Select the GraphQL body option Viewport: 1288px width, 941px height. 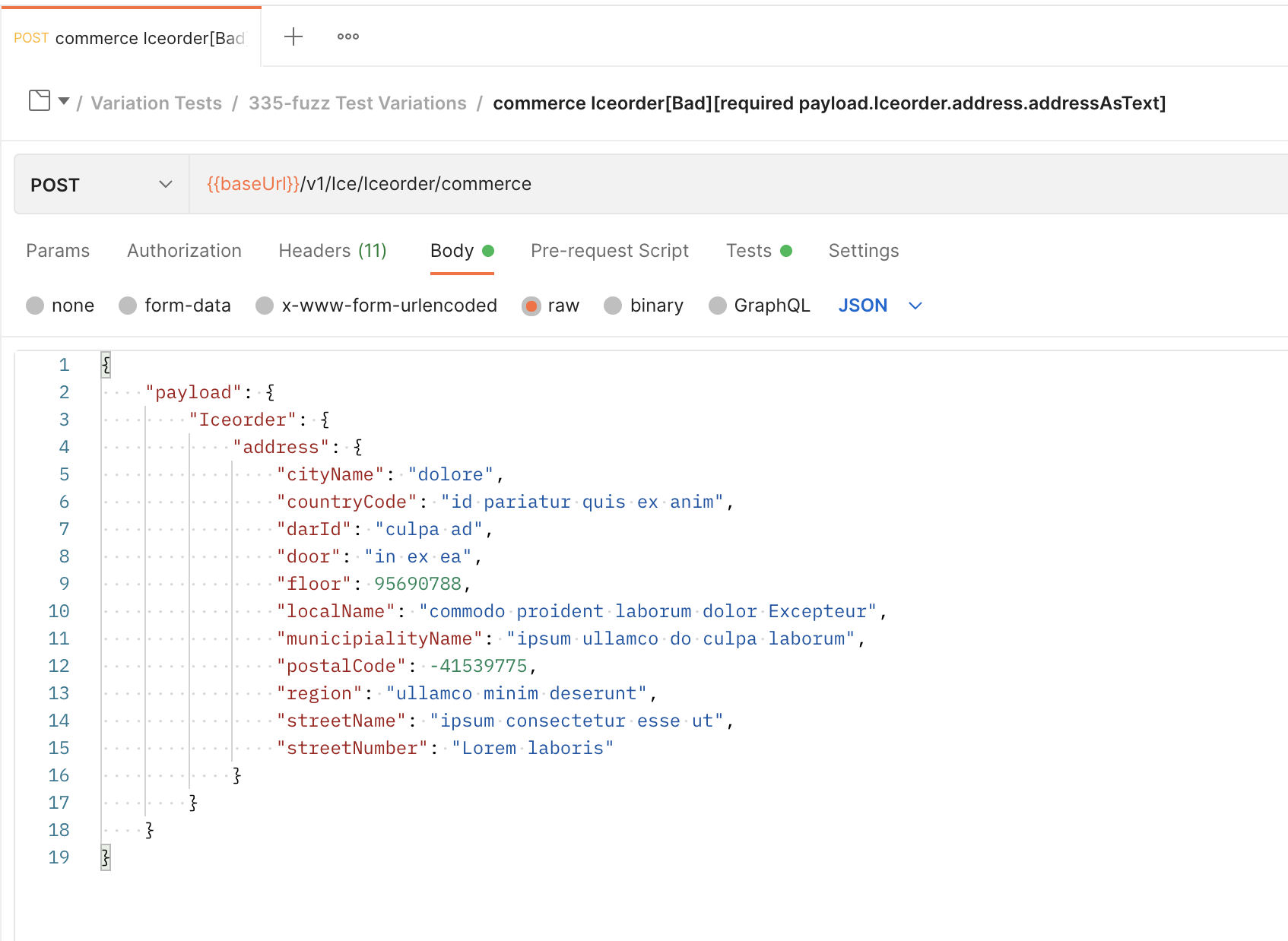coord(718,306)
